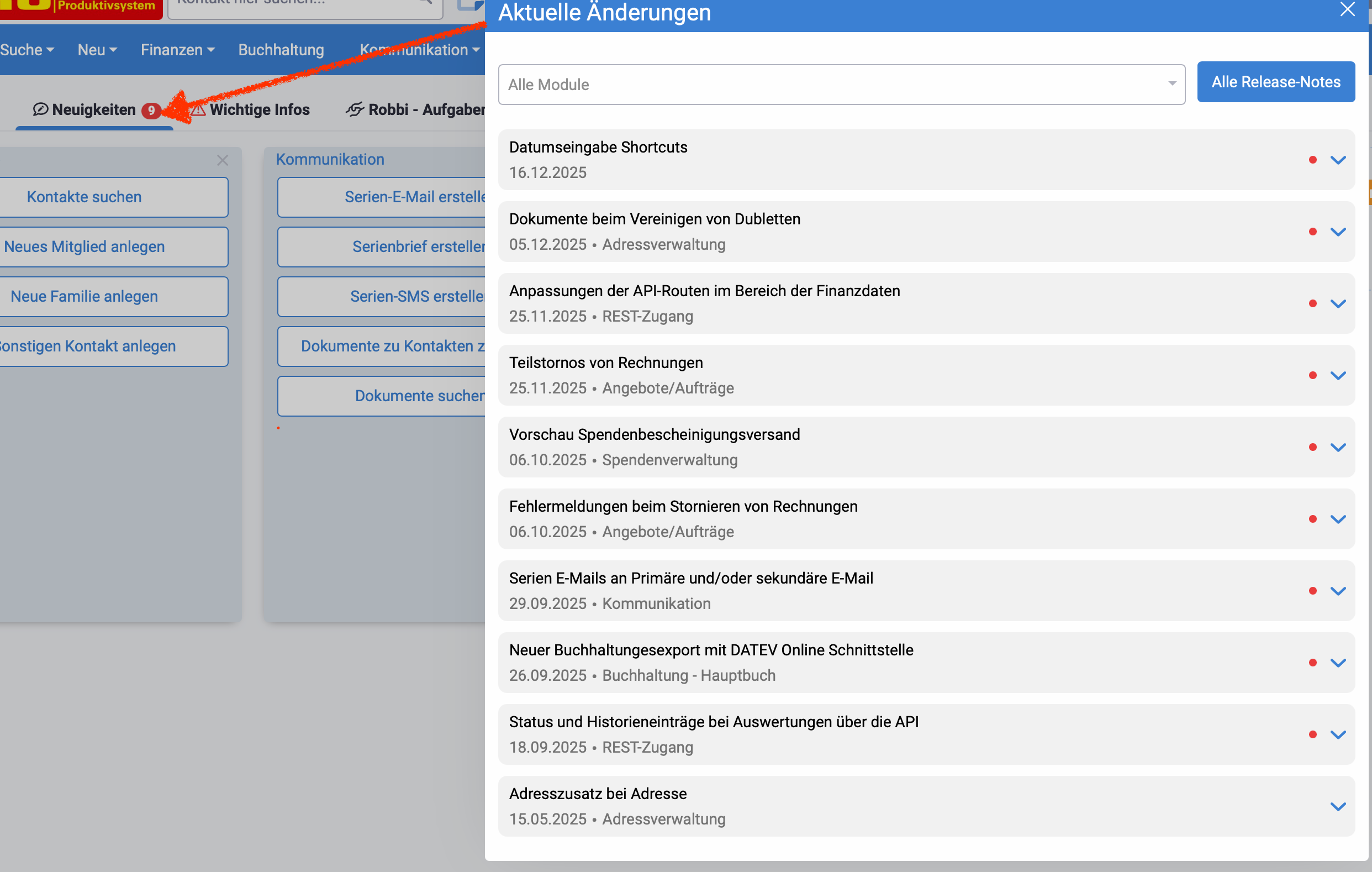Click the unread dot on the DATEV Buchhaltungsexport entry
This screenshot has width=1372, height=872.
[1312, 663]
